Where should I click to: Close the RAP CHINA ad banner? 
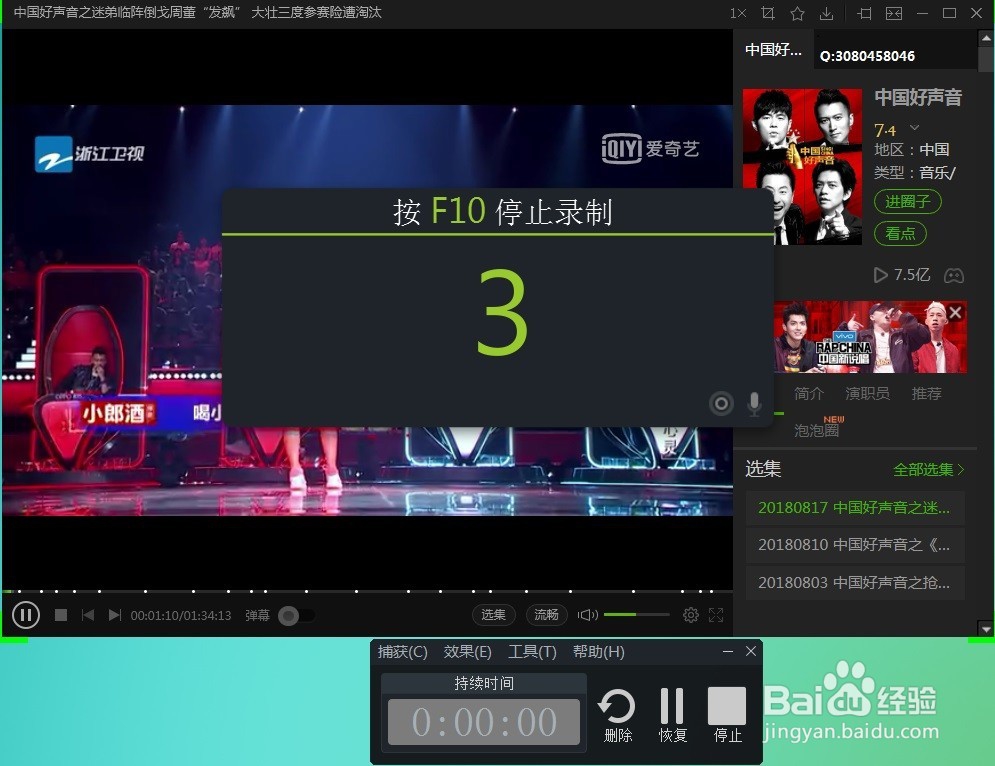(x=956, y=312)
